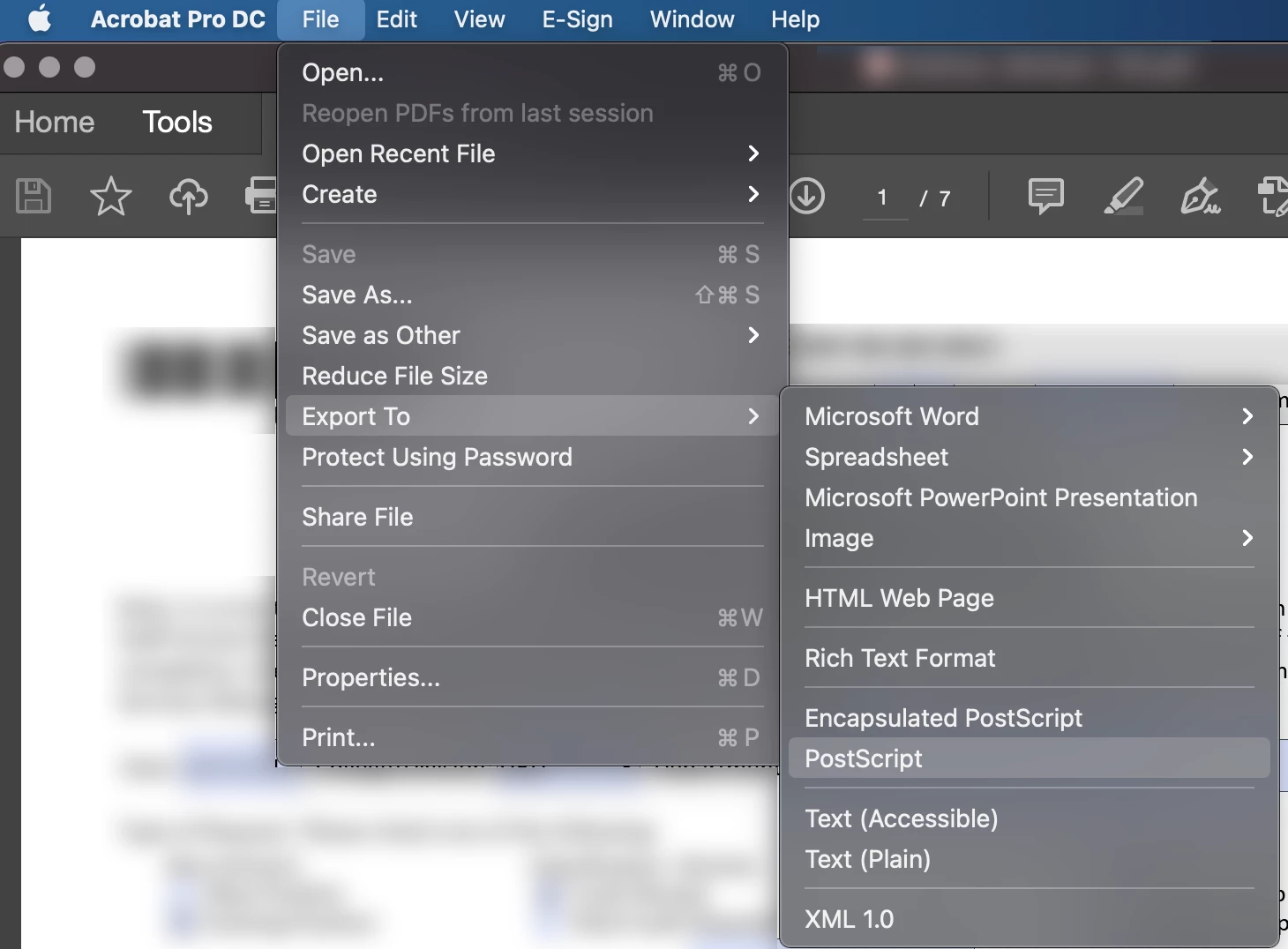The width and height of the screenshot is (1288, 949).
Task: Export as HTML Web Page
Action: pyautogui.click(x=1029, y=598)
